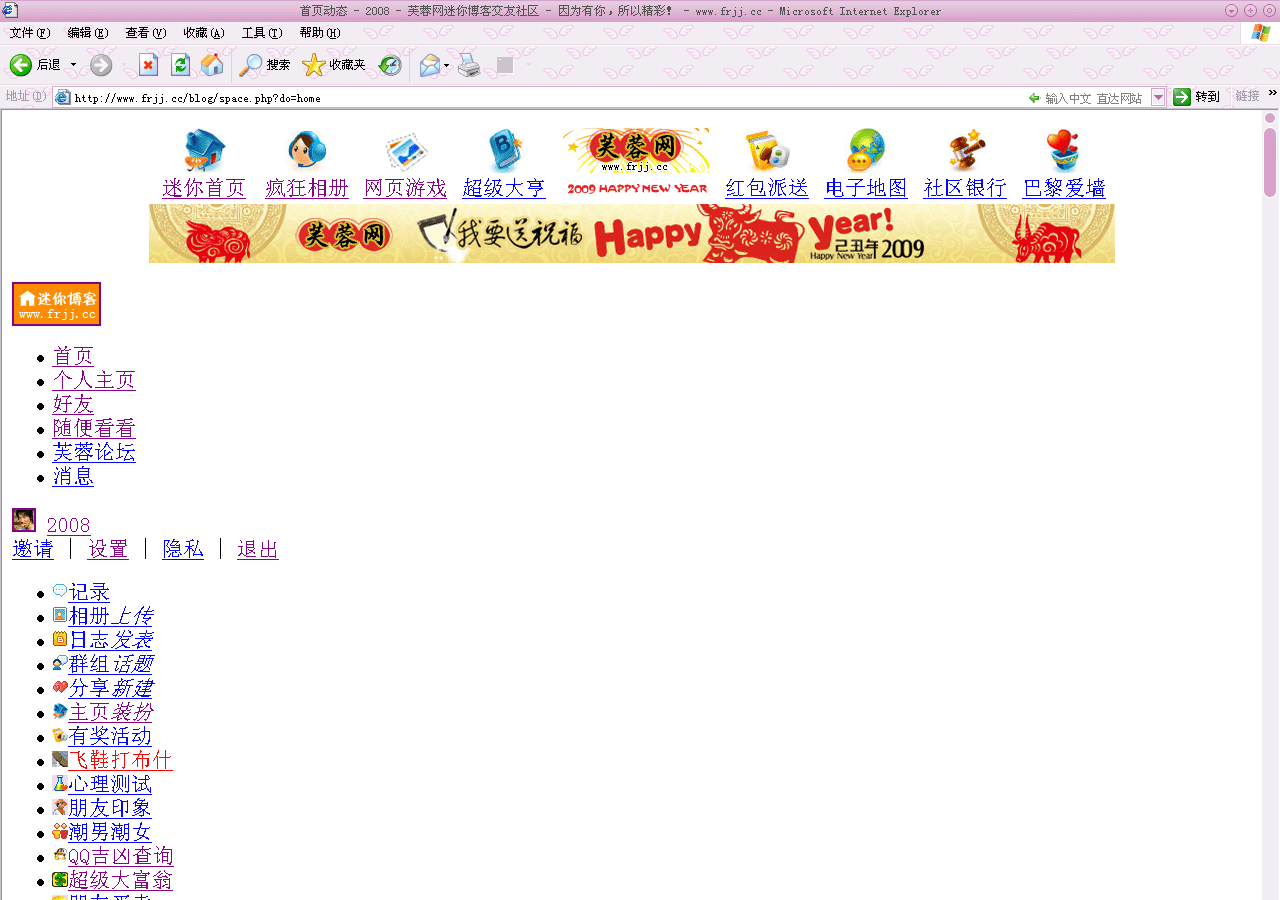Click the user avatar beside 2008
This screenshot has height=900, width=1280.
click(24, 520)
